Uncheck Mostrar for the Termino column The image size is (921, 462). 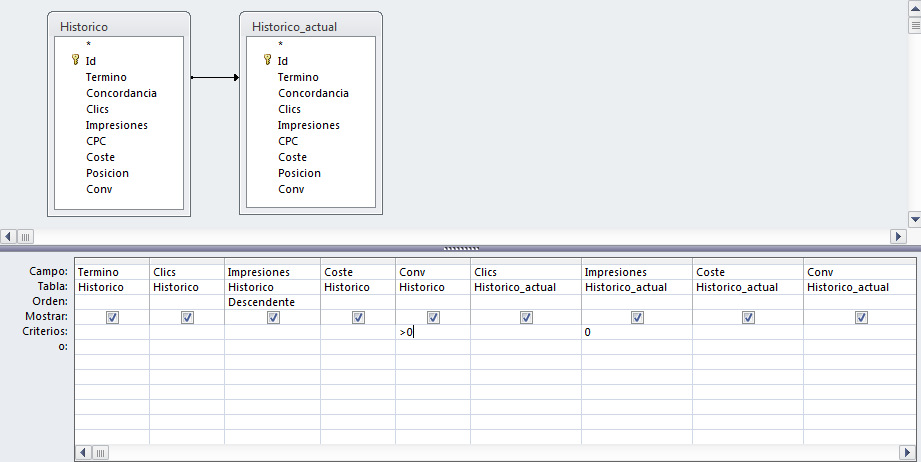[112, 317]
